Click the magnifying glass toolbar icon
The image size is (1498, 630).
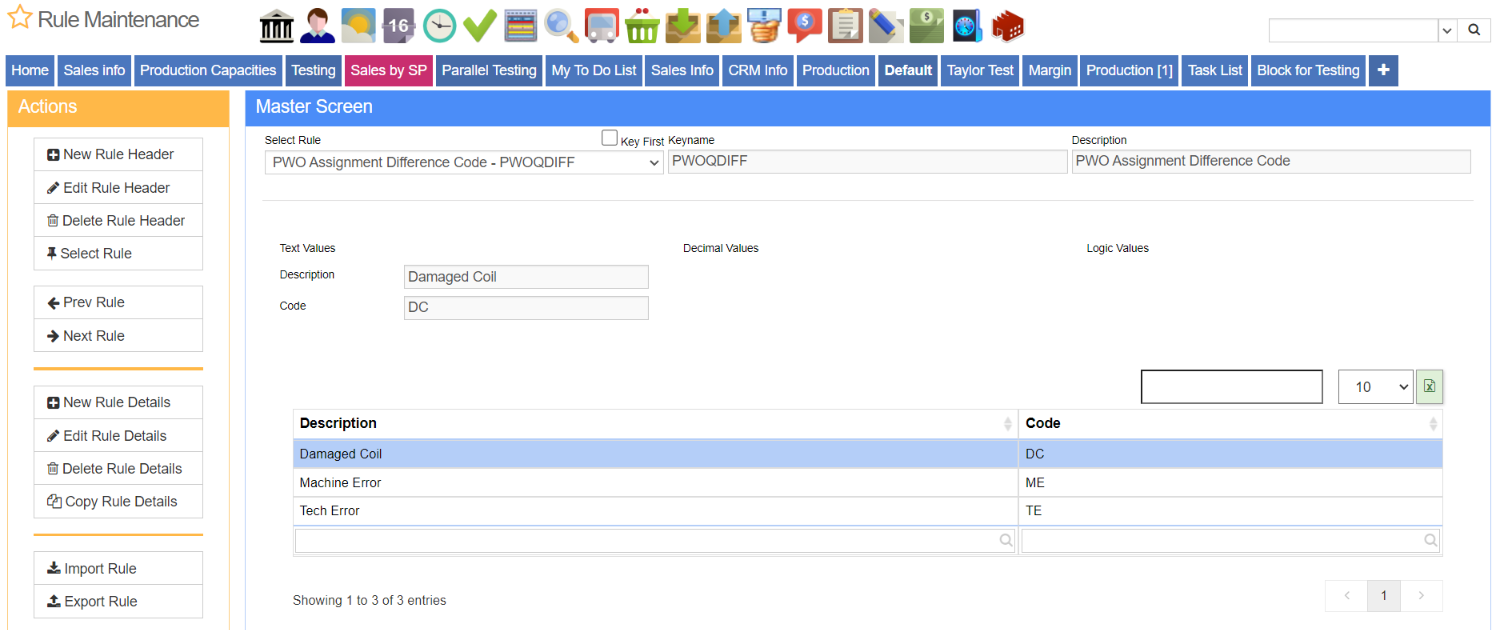click(561, 26)
